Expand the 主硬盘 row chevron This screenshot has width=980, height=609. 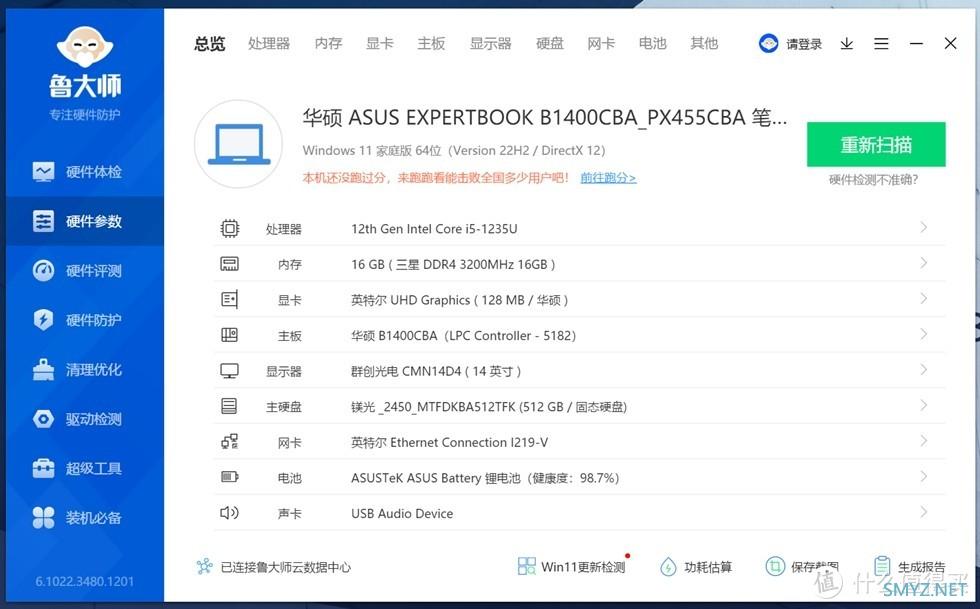(x=923, y=405)
